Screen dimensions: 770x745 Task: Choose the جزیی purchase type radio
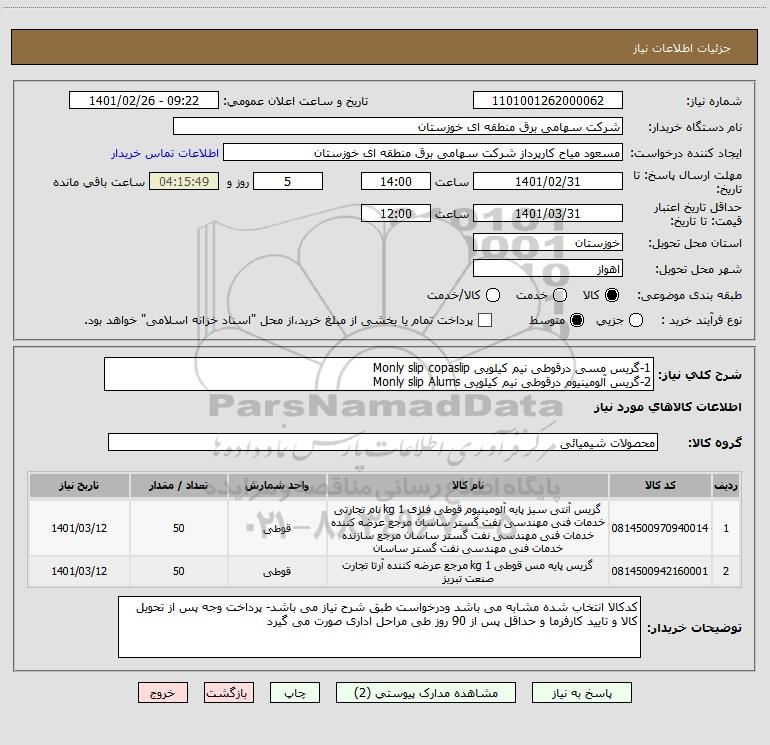click(x=635, y=320)
